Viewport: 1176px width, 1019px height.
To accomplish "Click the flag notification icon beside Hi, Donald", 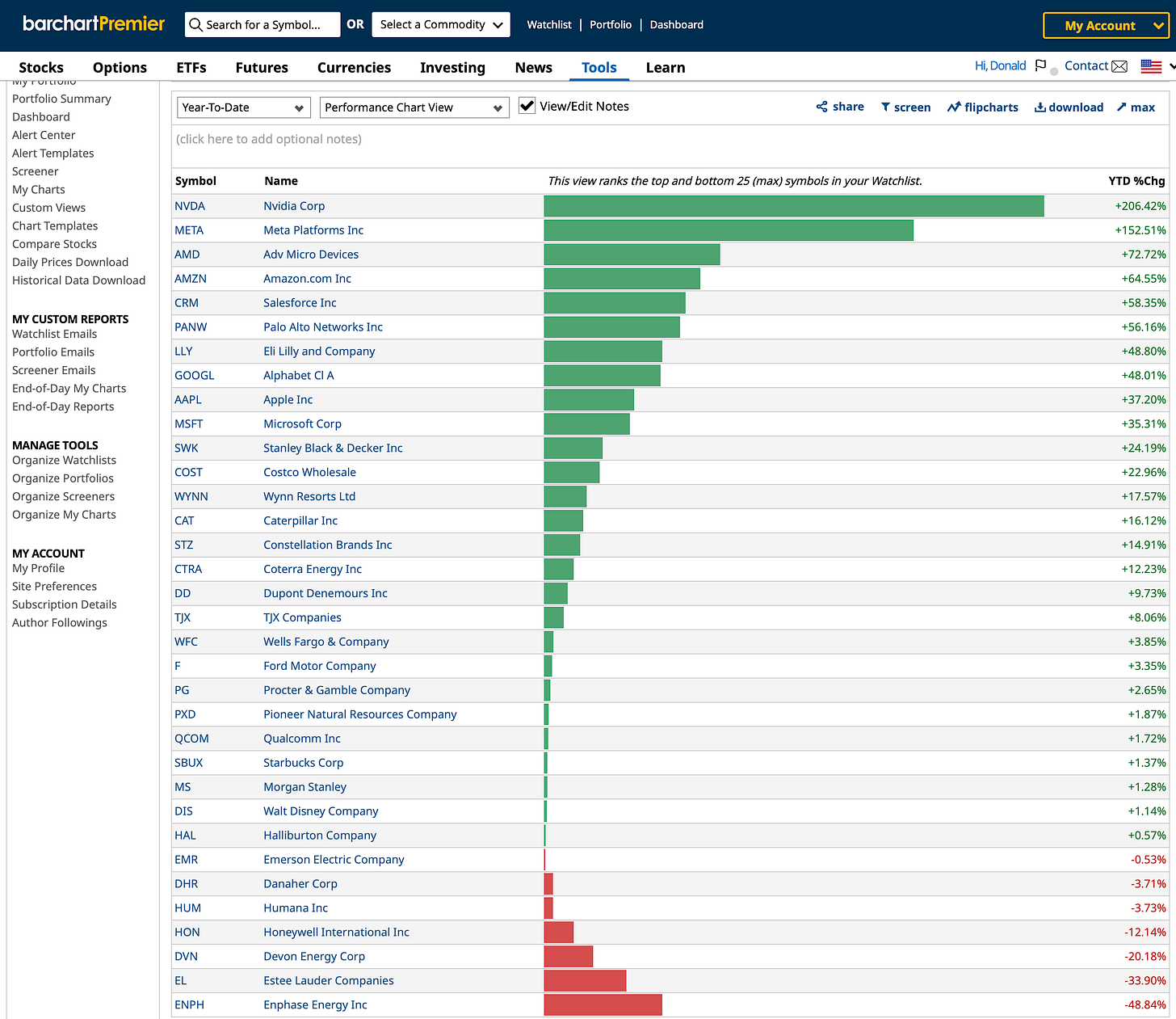I will coord(1040,65).
